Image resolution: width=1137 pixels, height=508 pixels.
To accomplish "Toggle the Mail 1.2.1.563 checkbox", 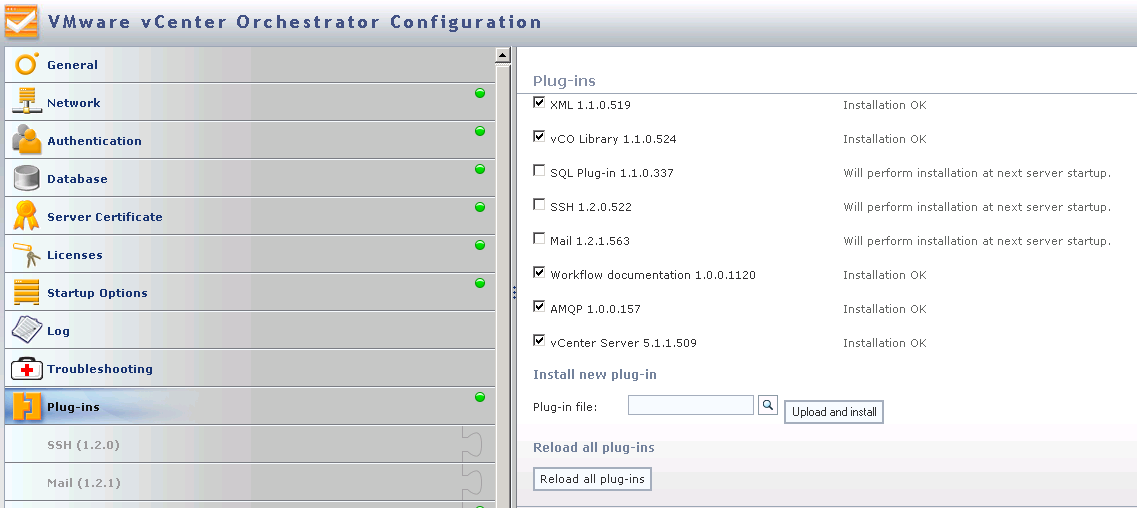I will coord(540,239).
